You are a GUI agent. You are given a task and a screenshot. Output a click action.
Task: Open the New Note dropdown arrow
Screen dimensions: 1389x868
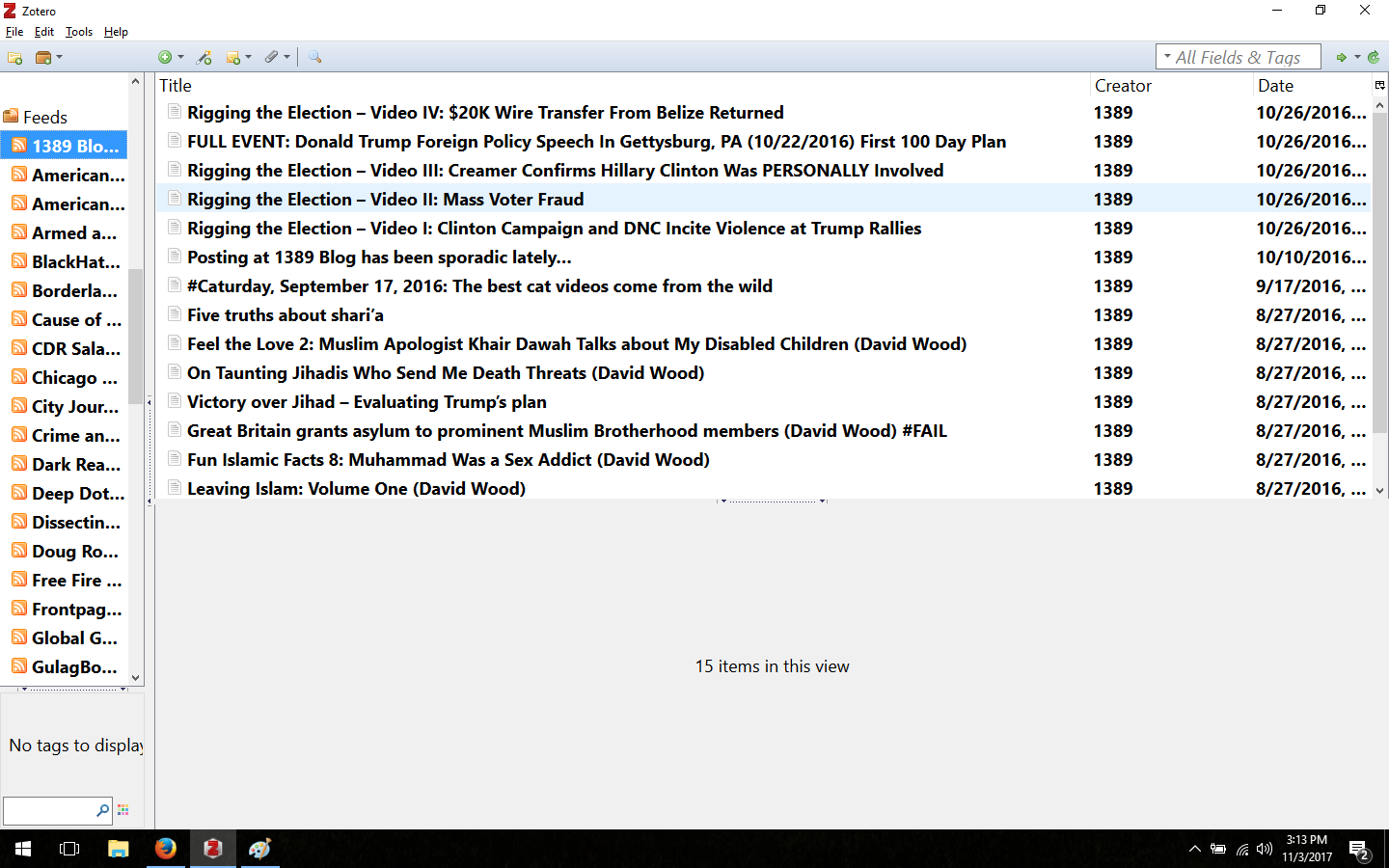click(248, 58)
